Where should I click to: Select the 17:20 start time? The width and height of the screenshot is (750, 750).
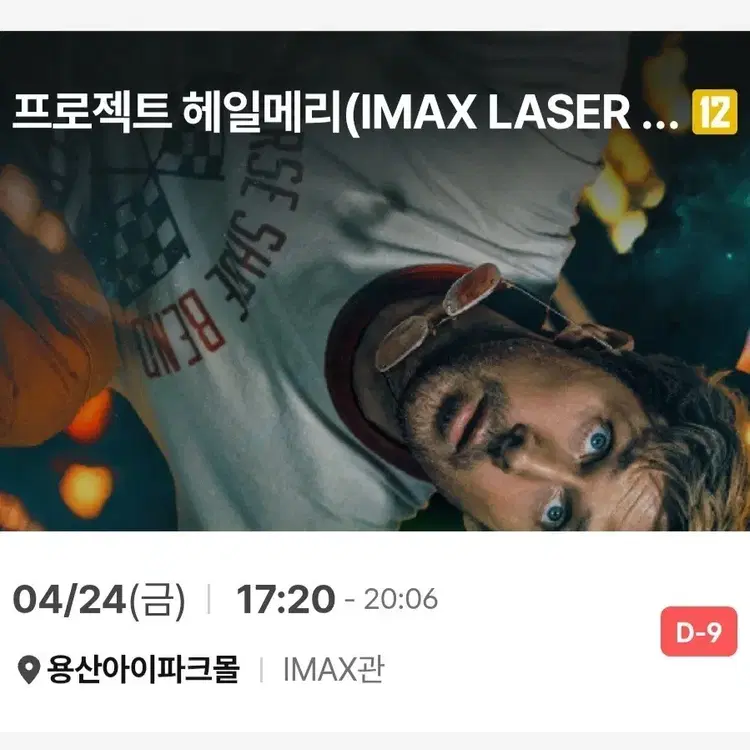point(286,599)
